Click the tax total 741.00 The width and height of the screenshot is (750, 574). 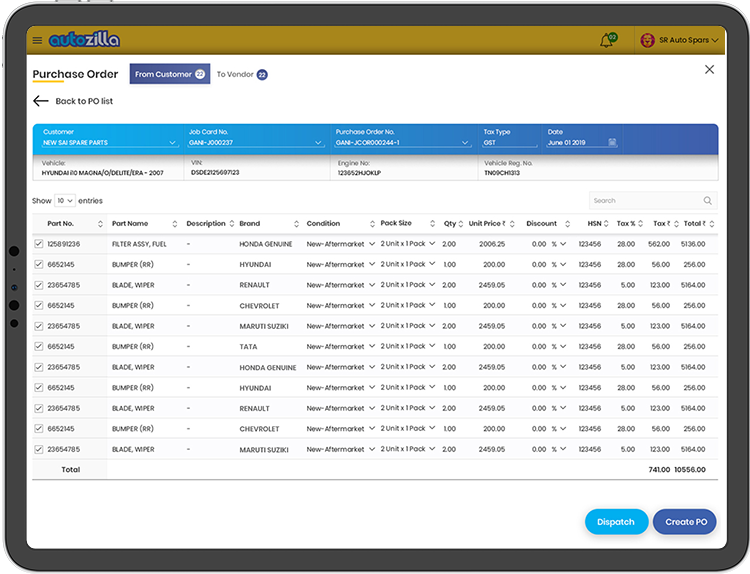click(659, 470)
